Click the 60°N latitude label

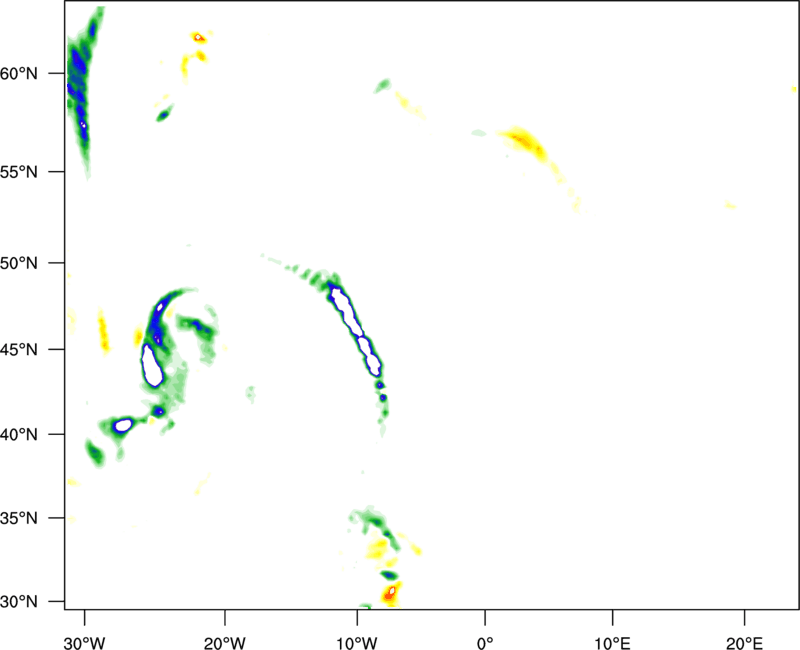(x=19, y=73)
